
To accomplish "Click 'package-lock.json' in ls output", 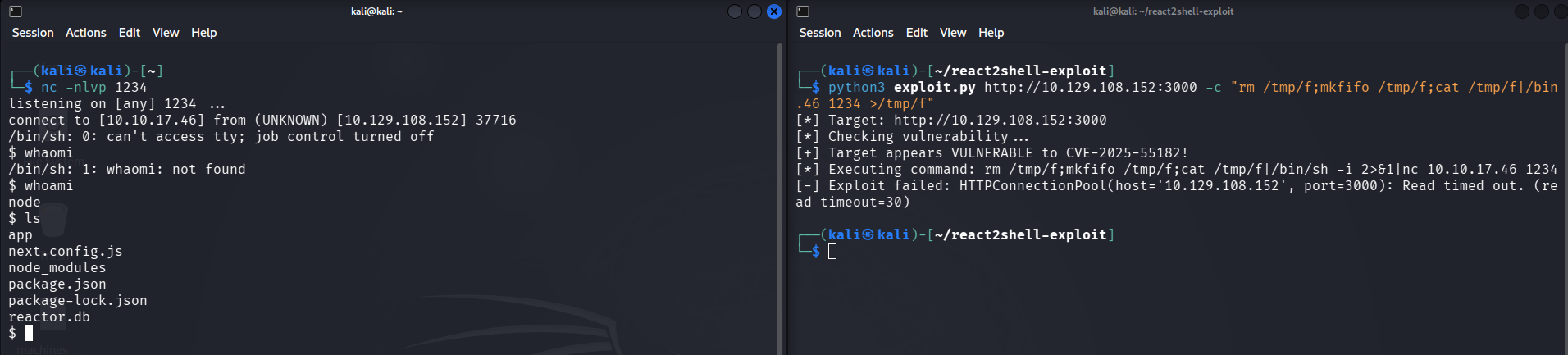I will (x=78, y=301).
